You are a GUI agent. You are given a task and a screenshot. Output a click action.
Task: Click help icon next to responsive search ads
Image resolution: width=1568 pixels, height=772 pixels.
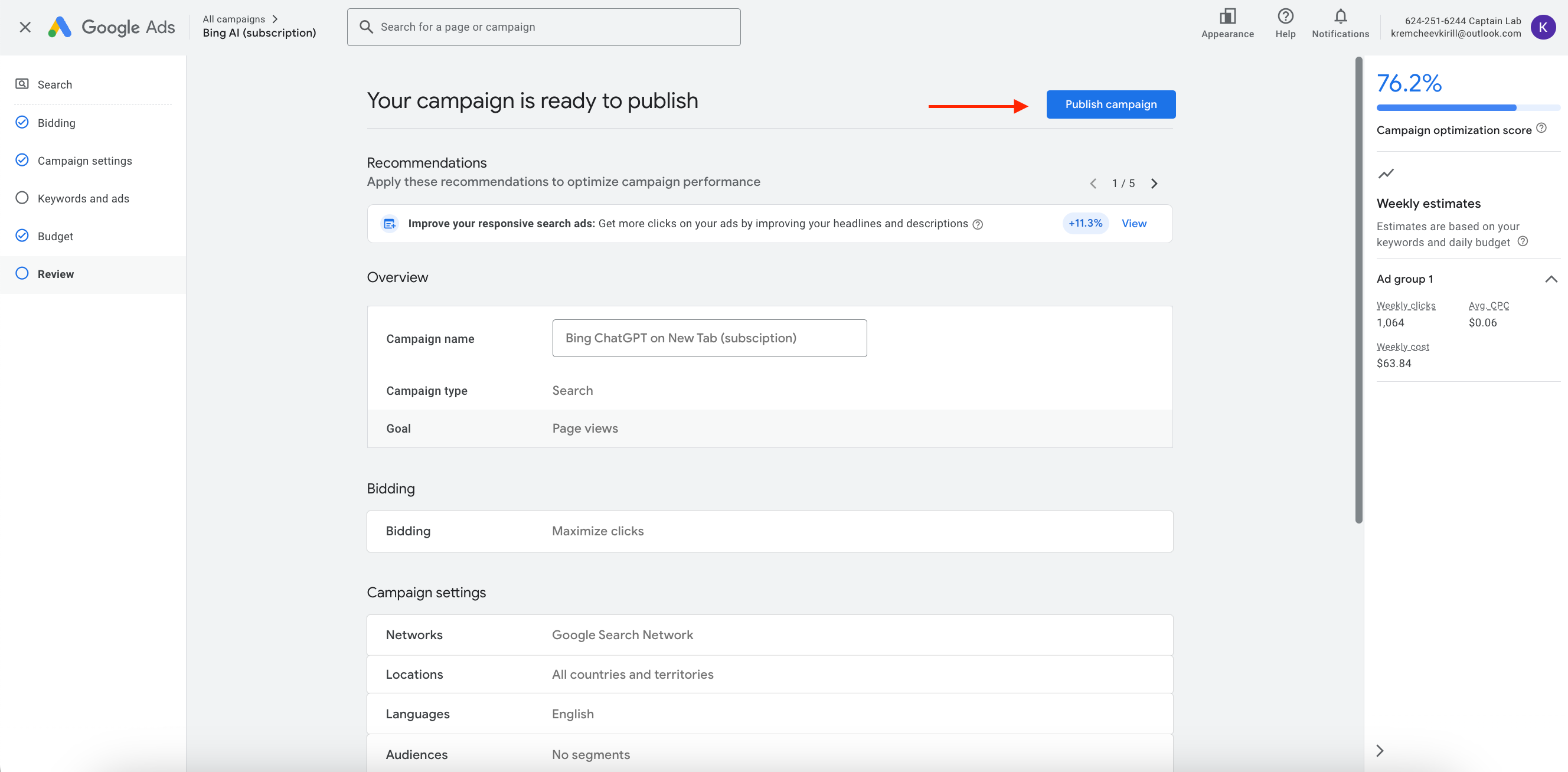[x=978, y=224]
